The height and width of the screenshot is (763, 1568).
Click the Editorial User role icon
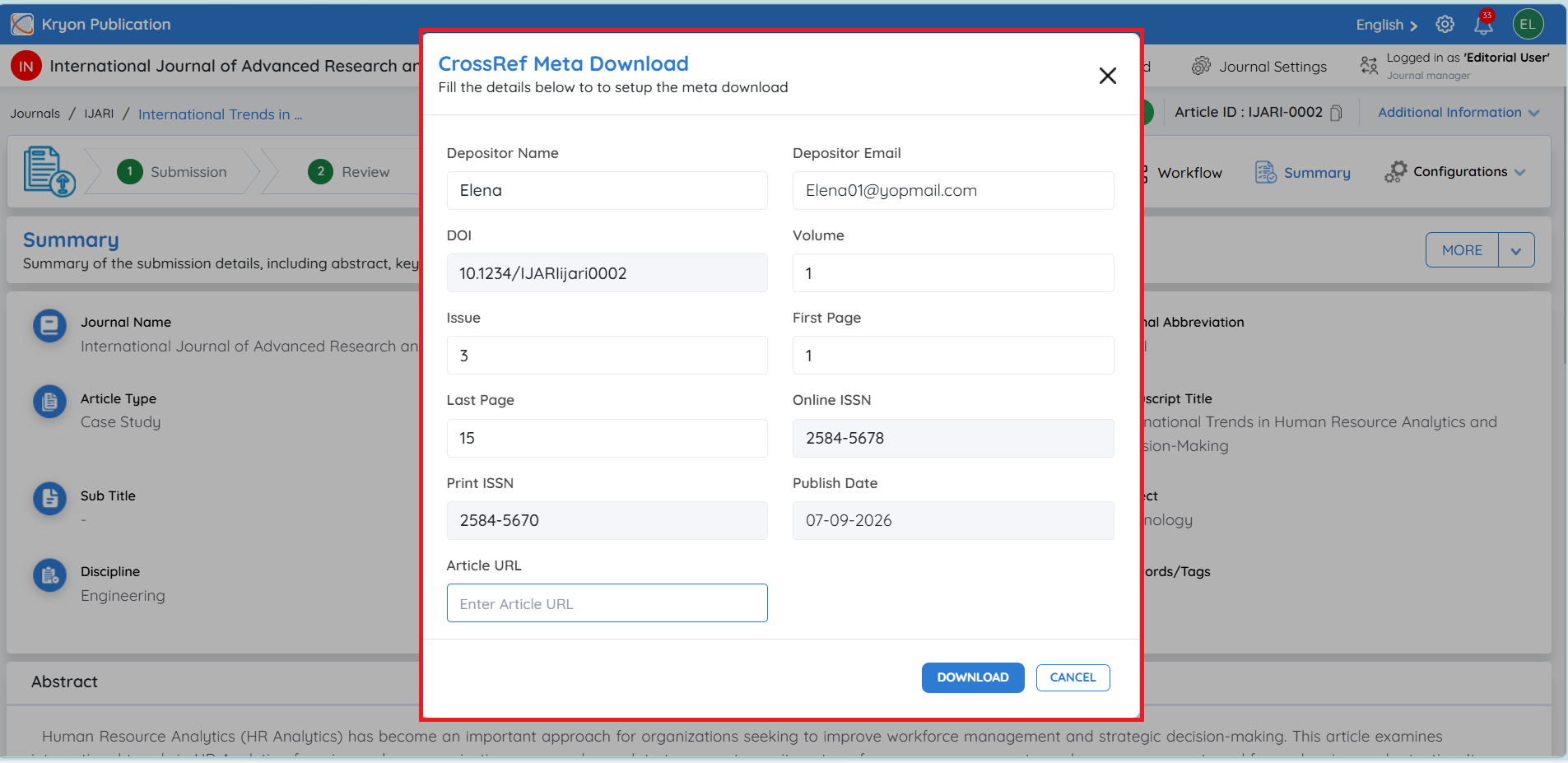(x=1369, y=66)
